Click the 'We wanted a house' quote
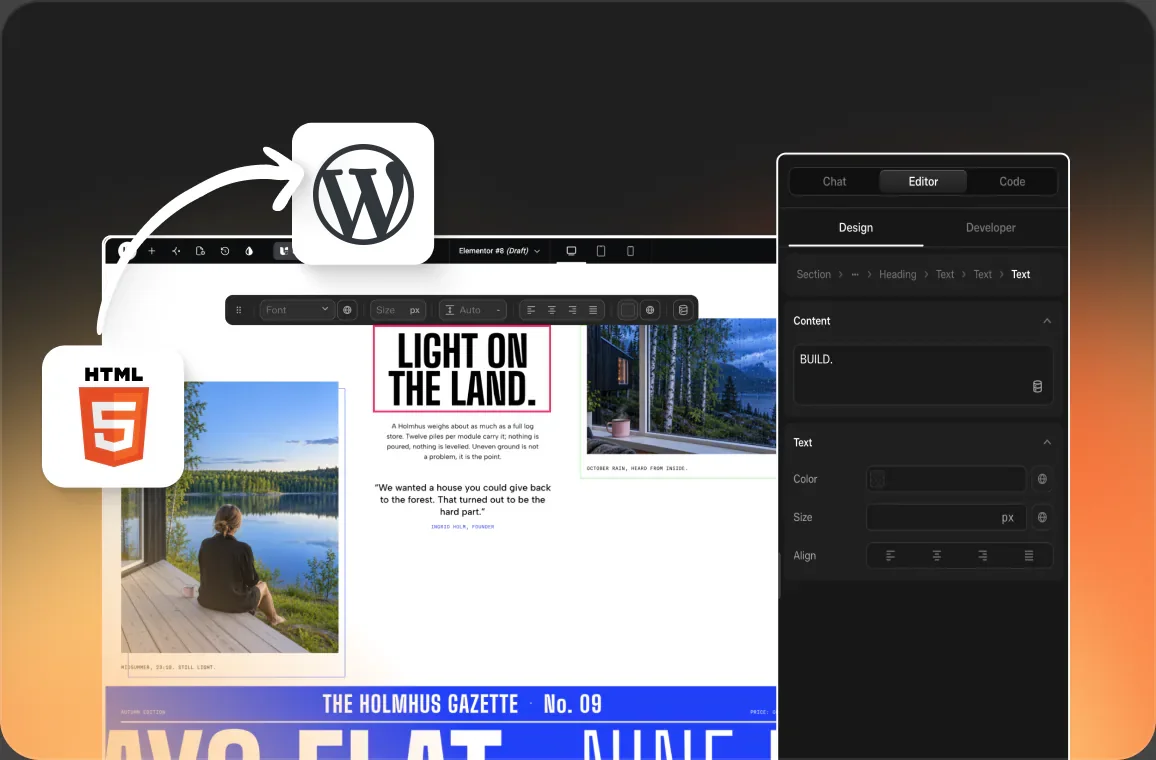Screen dimensions: 1156x760 tap(462, 499)
